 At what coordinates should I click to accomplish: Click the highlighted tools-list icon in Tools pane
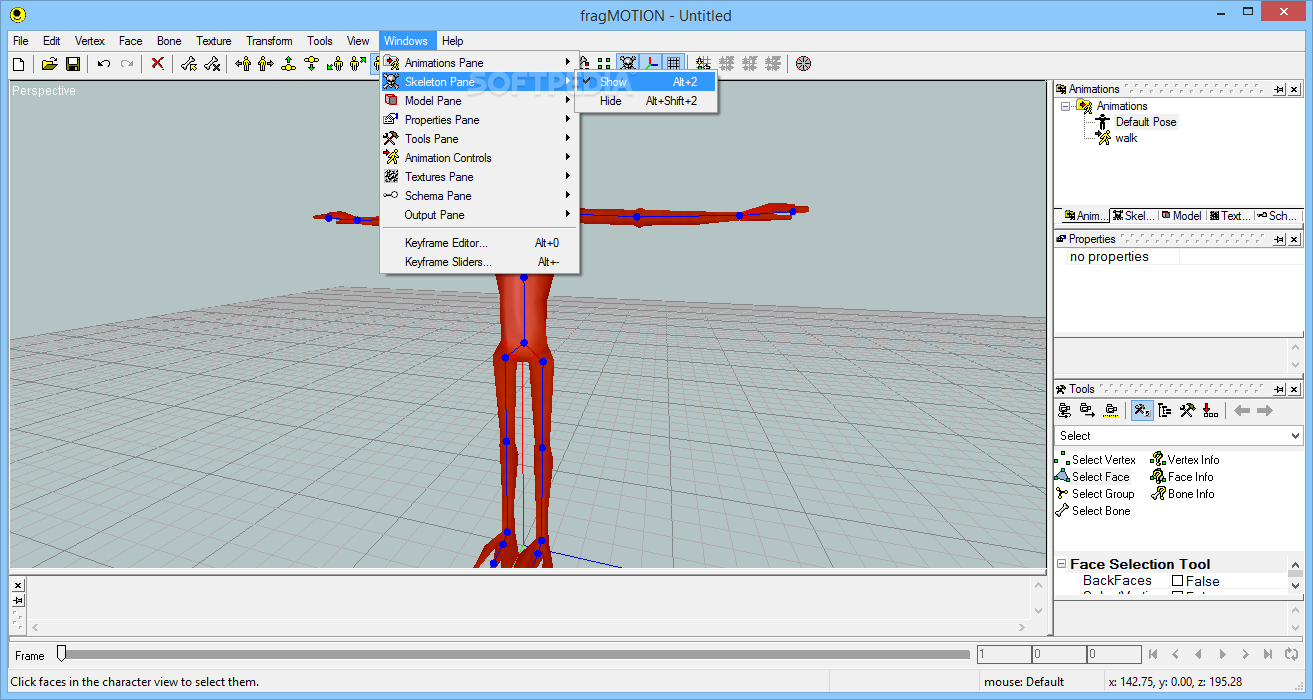[1142, 410]
